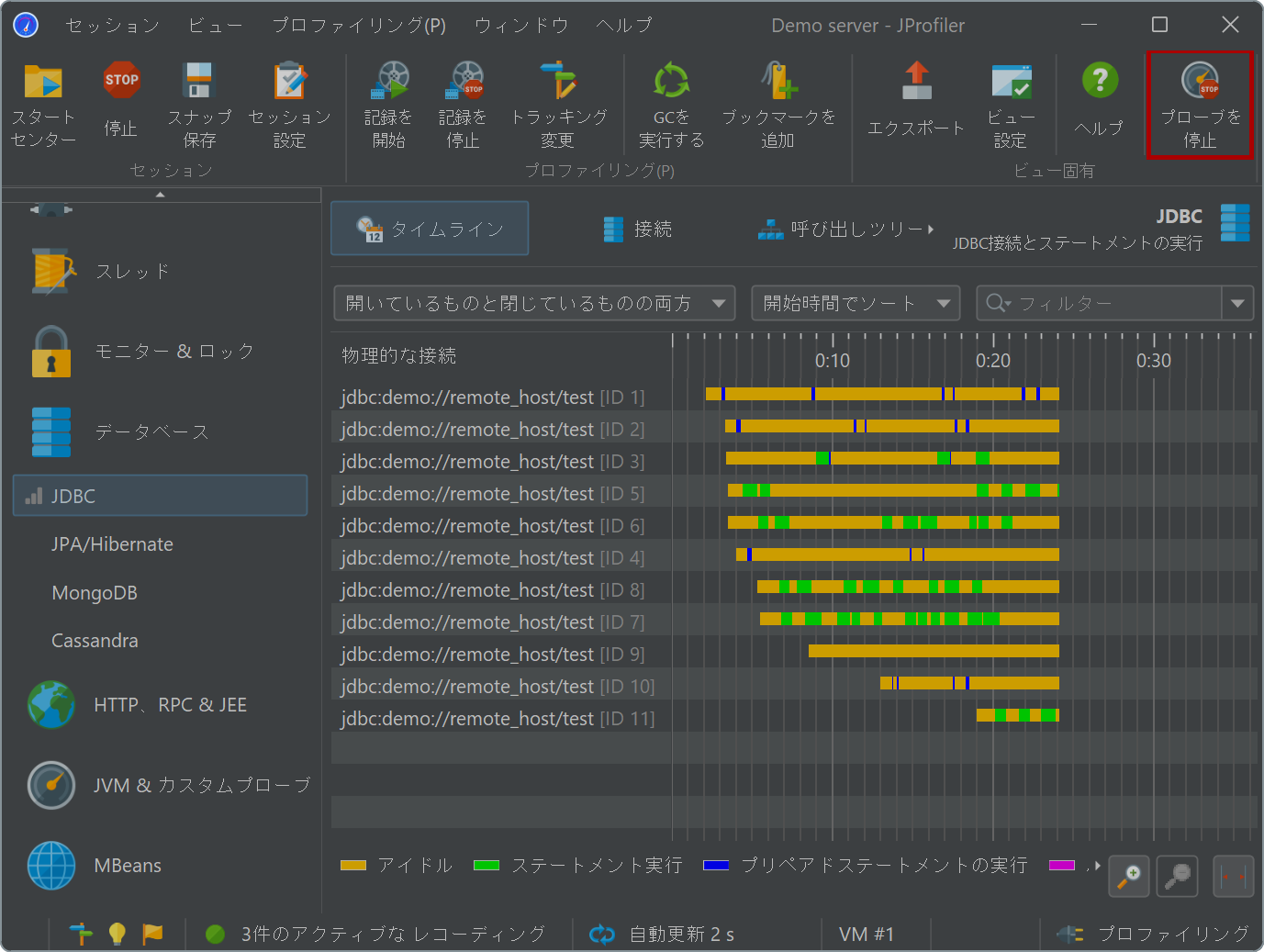1264x952 pixels.
Task: Open the ビュー menu
Action: (x=216, y=25)
